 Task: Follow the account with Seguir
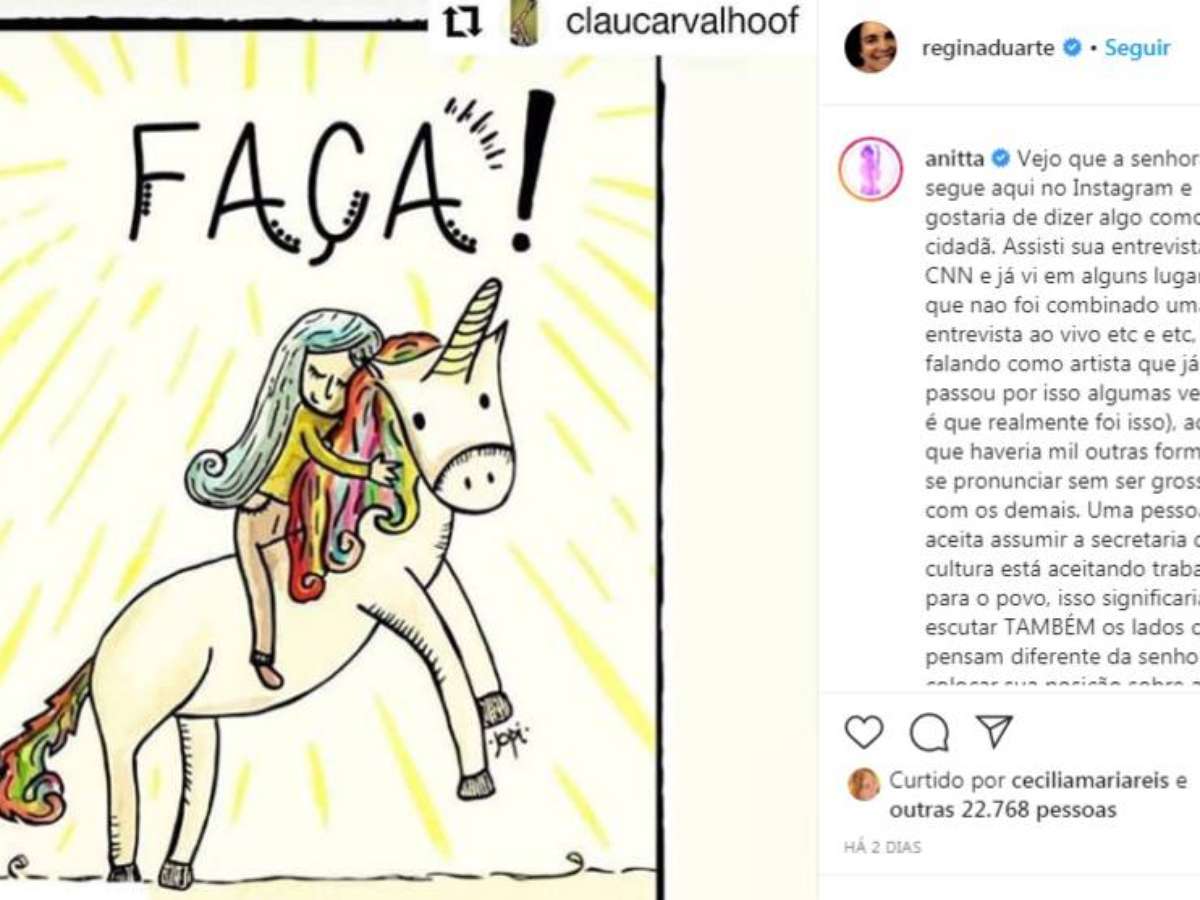(1137, 47)
